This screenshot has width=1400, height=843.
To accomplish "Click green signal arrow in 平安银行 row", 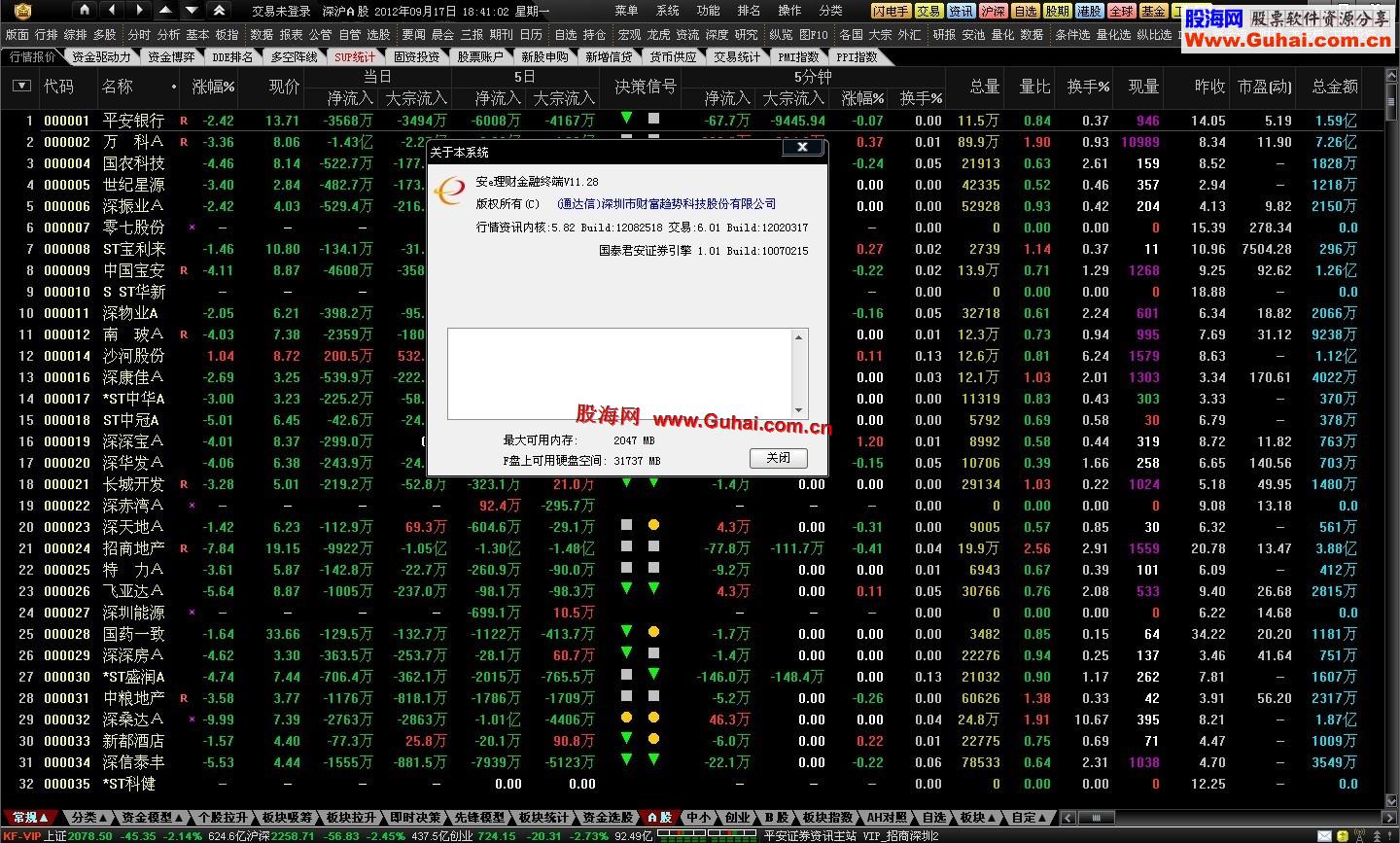I will 626,118.
